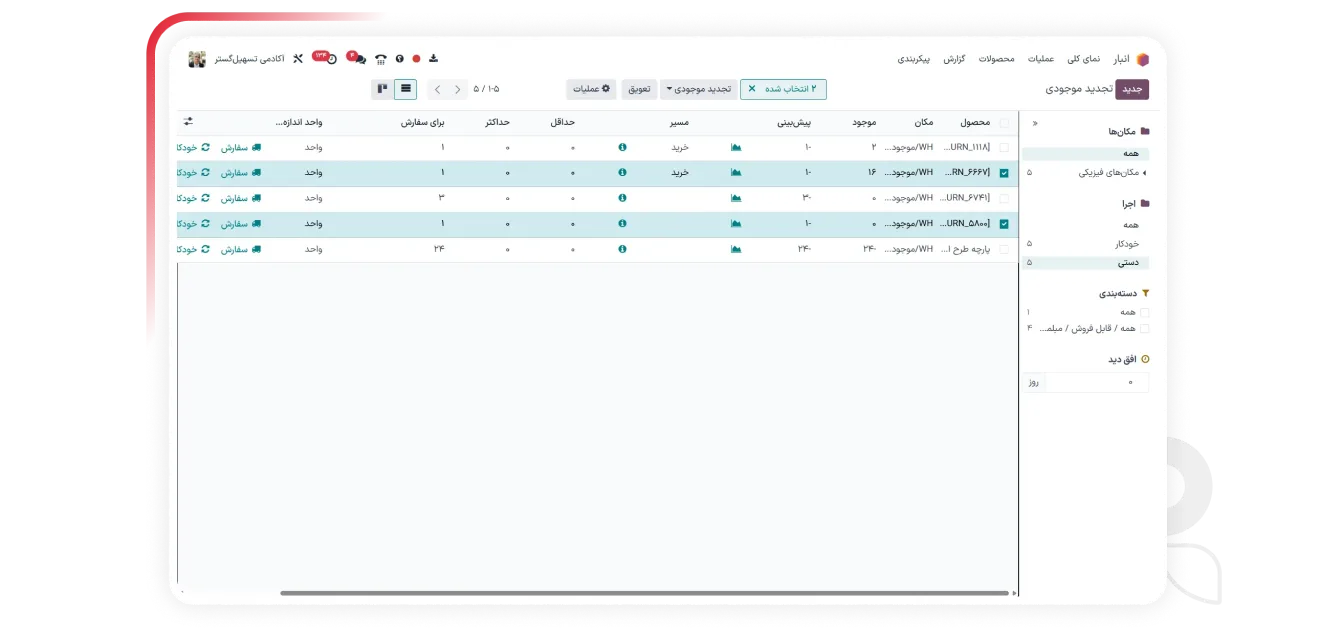Click the download icon in top bar
1320x641 pixels.
pos(434,58)
